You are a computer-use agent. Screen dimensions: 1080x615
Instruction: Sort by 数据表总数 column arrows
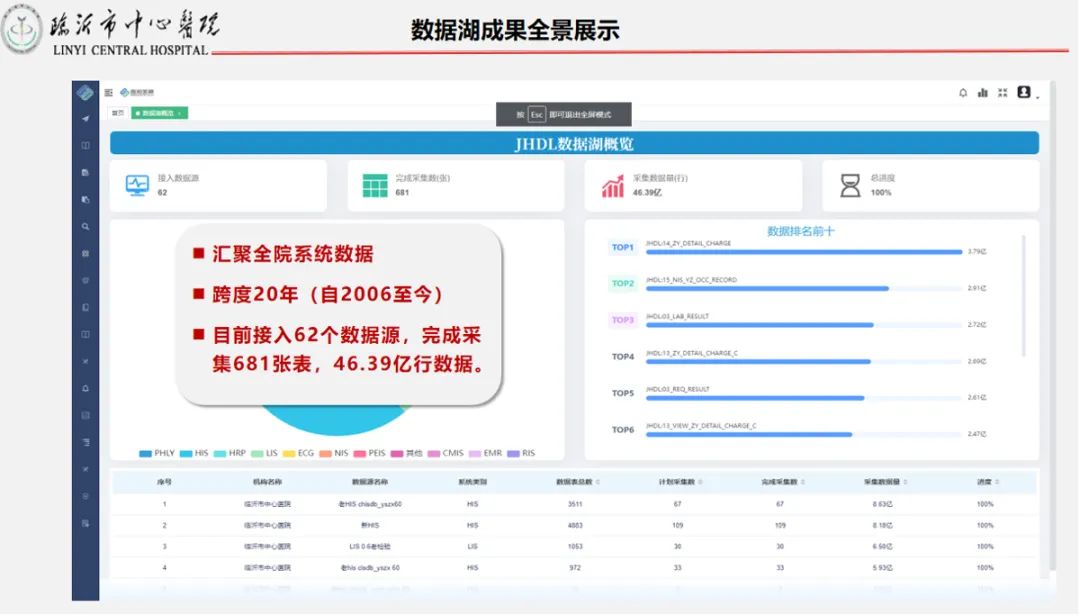(598, 482)
